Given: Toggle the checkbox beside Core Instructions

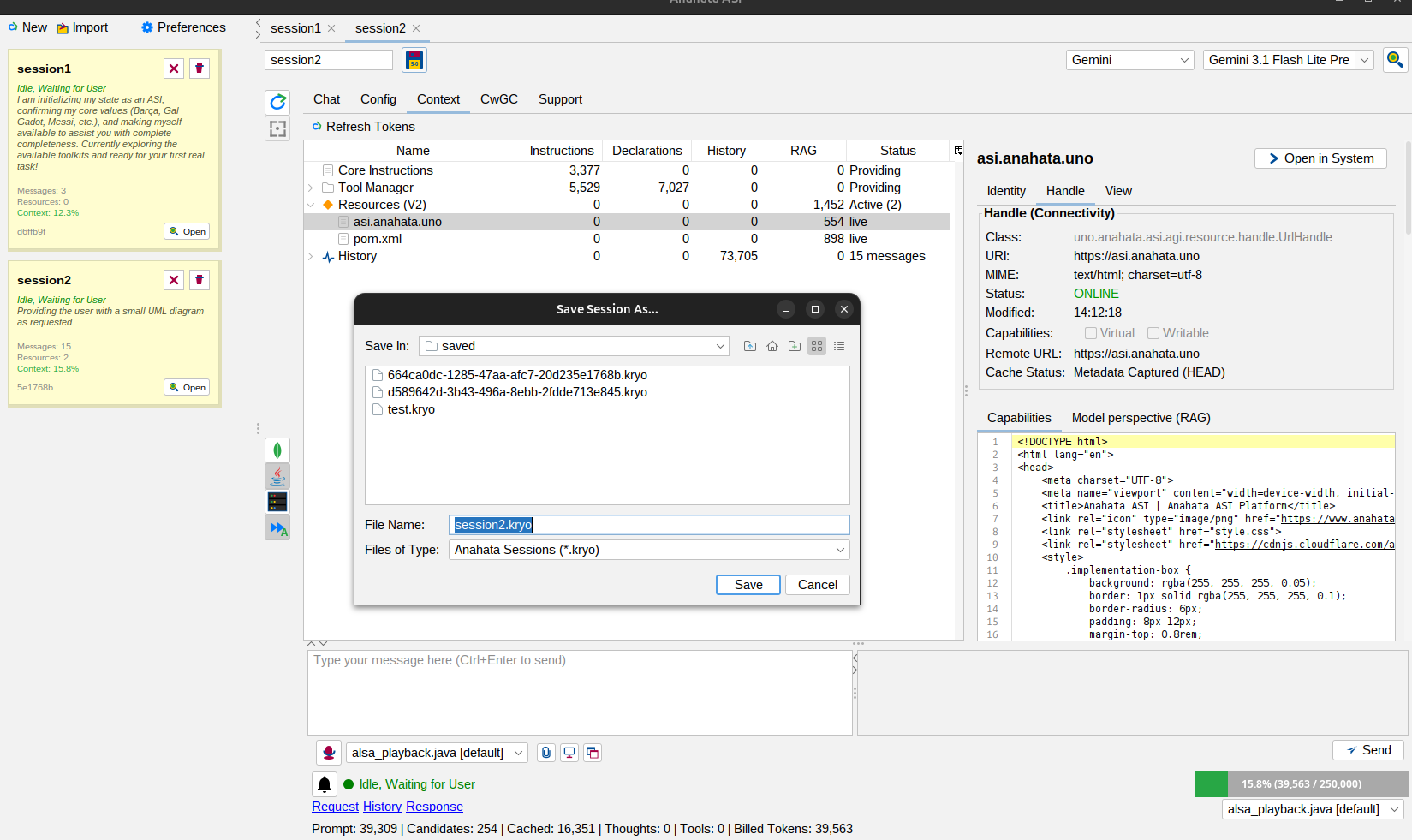Looking at the screenshot, I should pyautogui.click(x=327, y=170).
